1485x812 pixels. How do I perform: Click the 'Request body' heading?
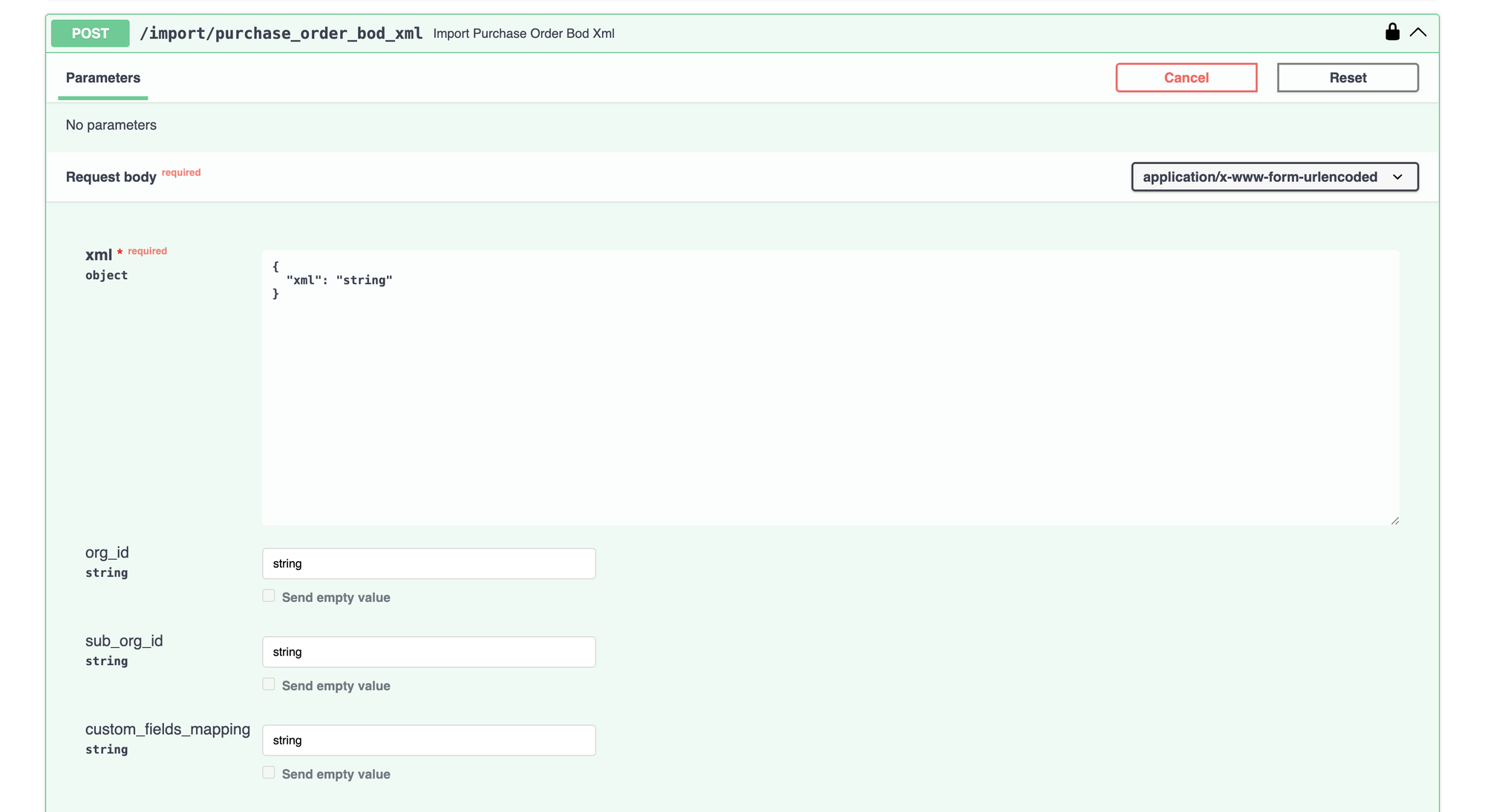coord(111,177)
